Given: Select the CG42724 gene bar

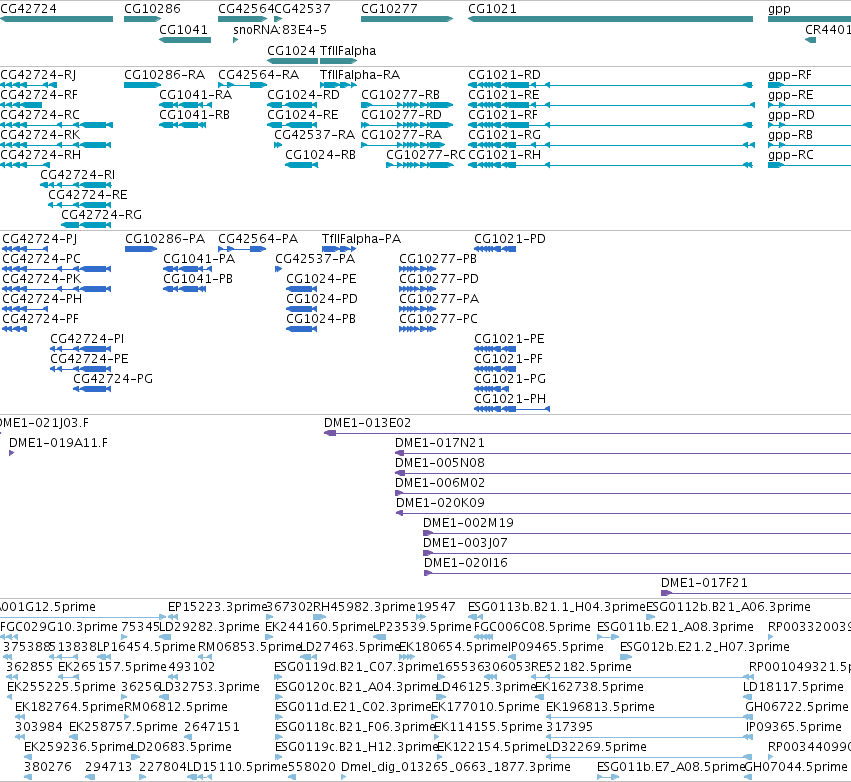Looking at the screenshot, I should (x=56, y=19).
